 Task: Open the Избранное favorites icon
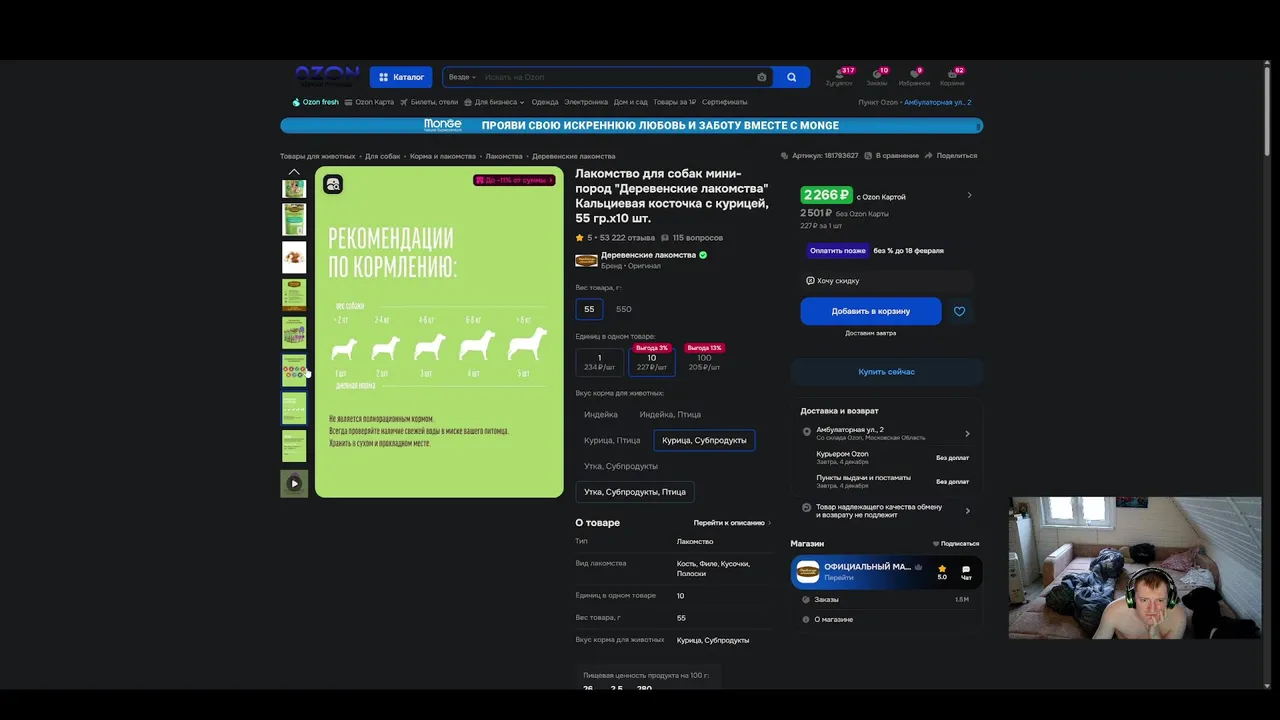pos(914,77)
